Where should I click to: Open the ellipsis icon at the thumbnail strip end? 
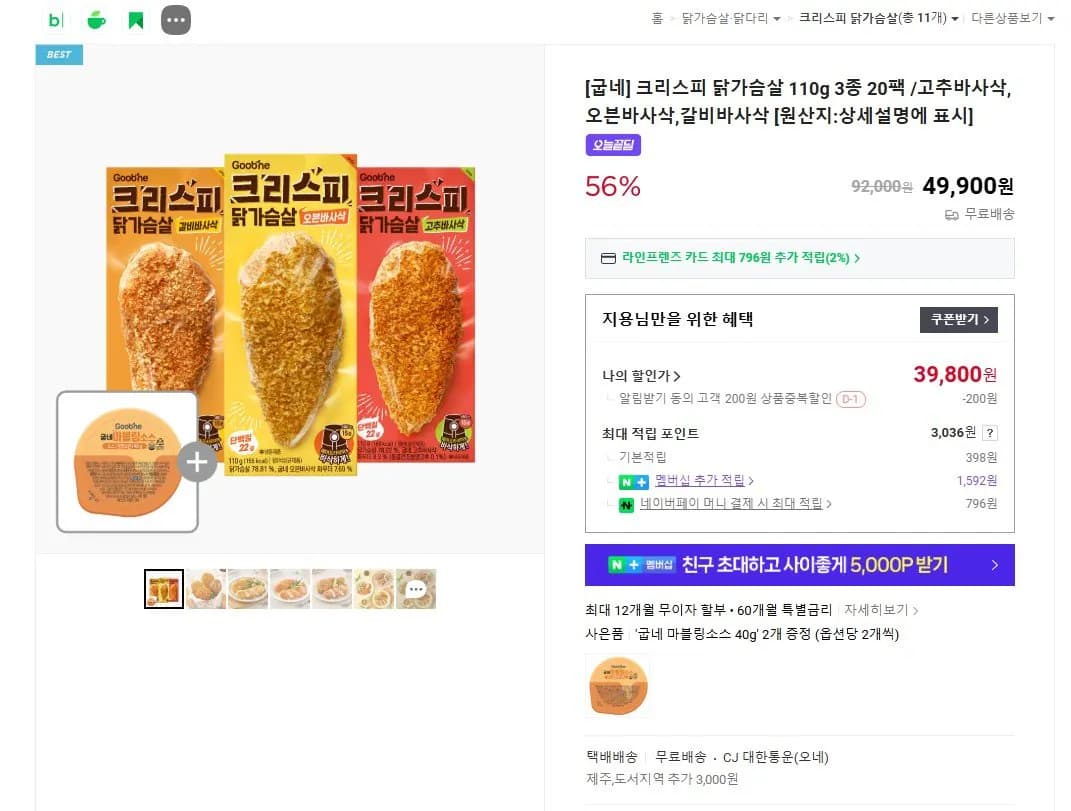pos(416,589)
